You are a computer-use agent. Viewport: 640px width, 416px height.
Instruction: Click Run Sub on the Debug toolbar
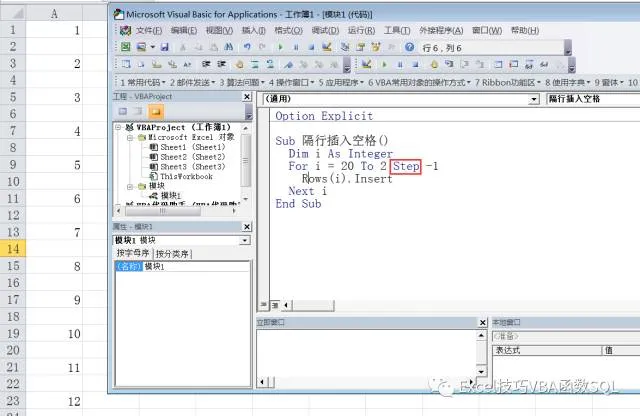coord(384,64)
